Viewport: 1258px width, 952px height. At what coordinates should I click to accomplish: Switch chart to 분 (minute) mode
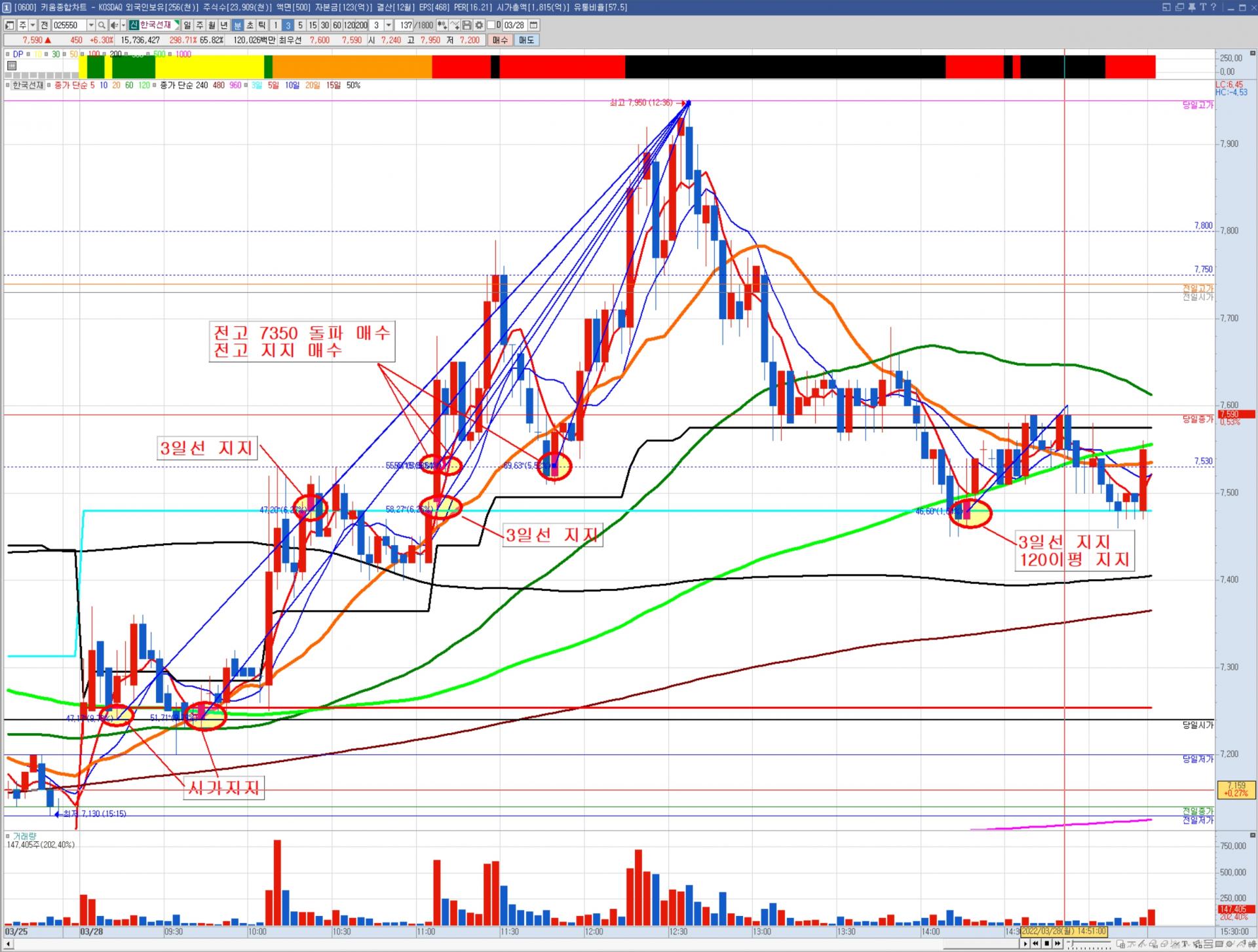(x=237, y=25)
